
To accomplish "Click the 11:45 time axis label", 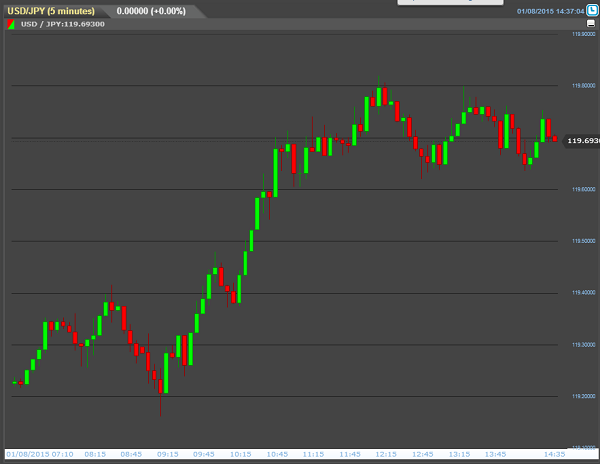I will (350, 454).
